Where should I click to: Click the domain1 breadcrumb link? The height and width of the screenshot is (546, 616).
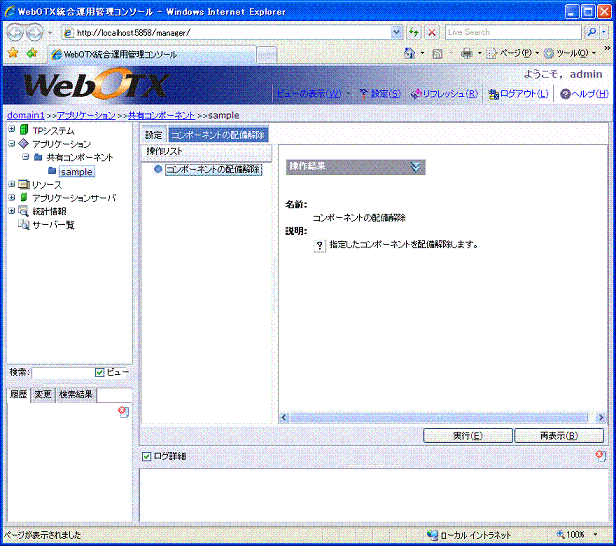tap(25, 116)
